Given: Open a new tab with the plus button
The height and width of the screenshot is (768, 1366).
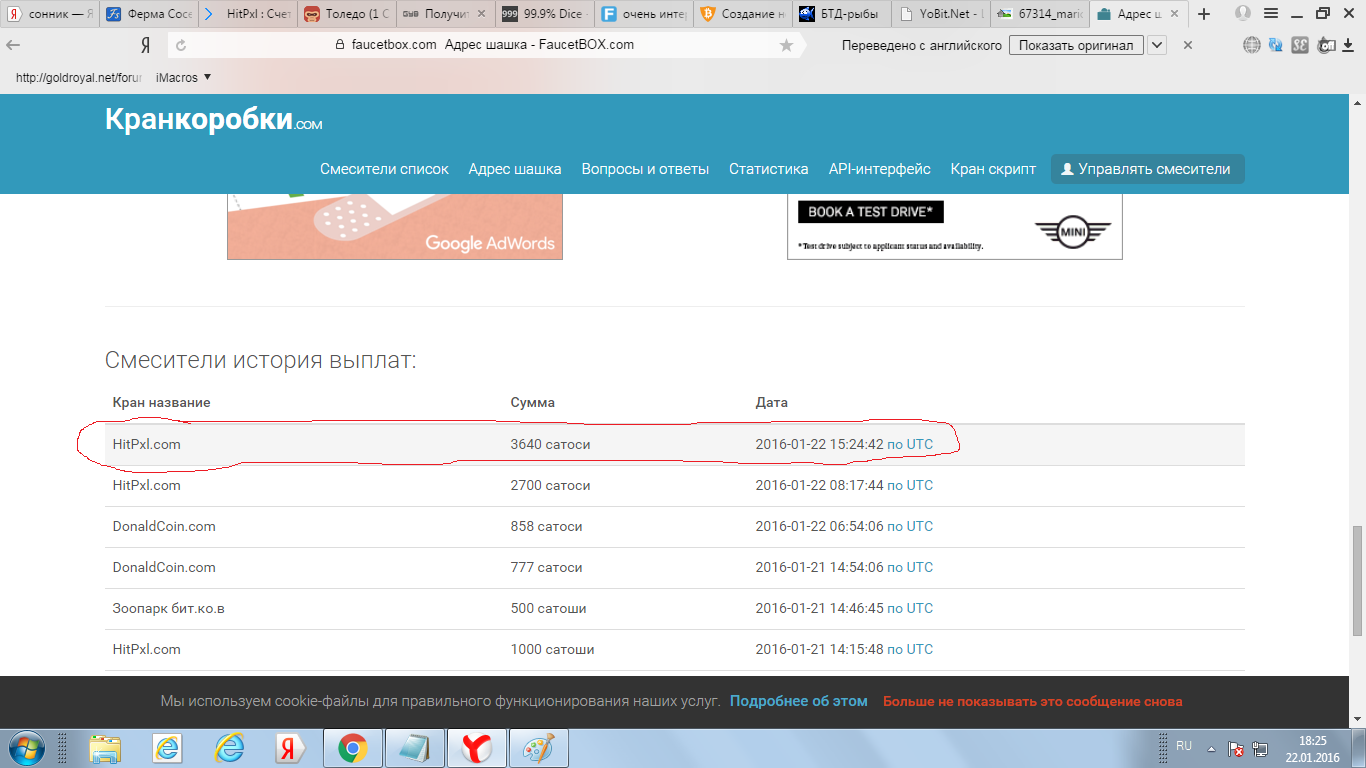Looking at the screenshot, I should (1204, 14).
